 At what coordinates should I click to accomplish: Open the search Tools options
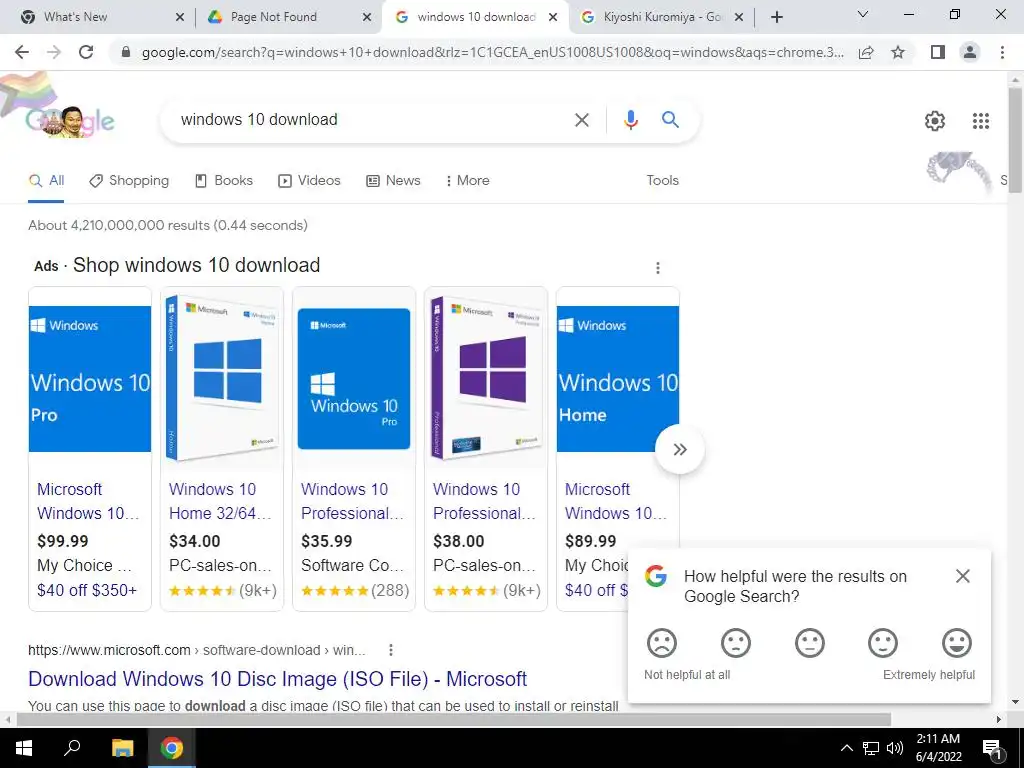pos(662,180)
